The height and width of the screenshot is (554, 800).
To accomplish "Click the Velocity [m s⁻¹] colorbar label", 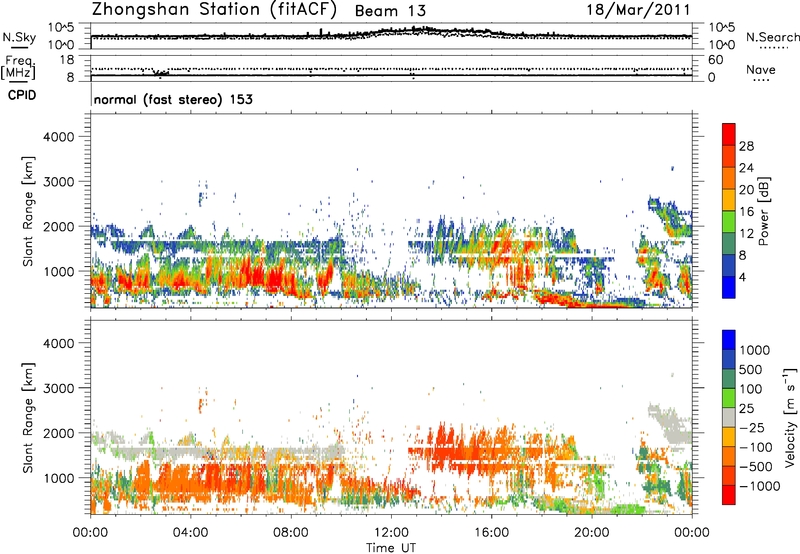I will (x=790, y=417).
